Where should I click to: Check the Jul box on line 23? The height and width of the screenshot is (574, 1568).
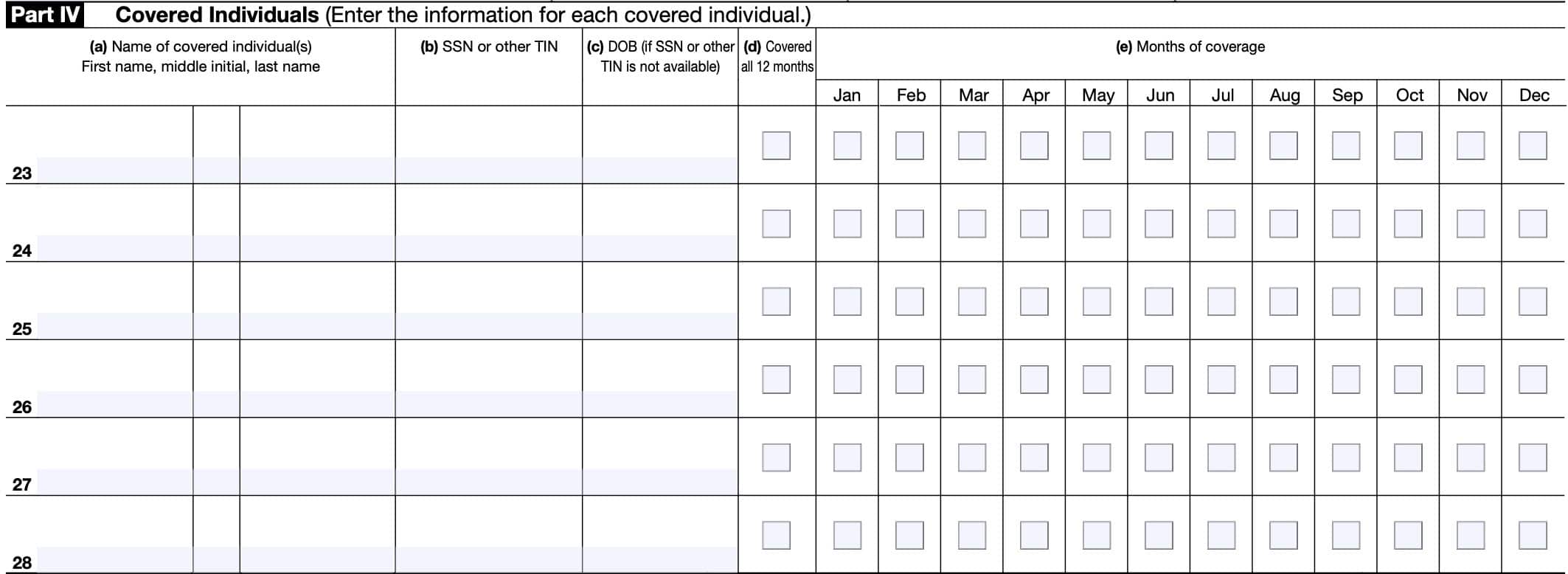[x=1221, y=145]
